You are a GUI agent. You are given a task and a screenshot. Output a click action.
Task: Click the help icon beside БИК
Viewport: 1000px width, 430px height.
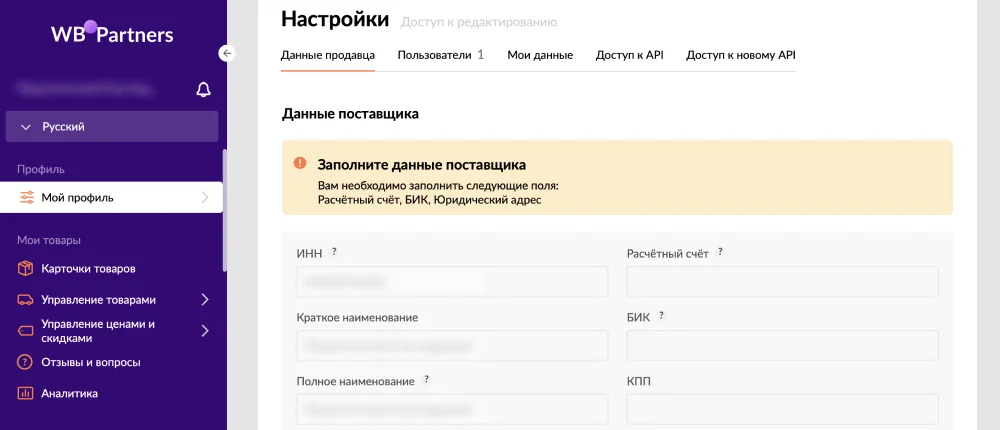pyautogui.click(x=661, y=316)
